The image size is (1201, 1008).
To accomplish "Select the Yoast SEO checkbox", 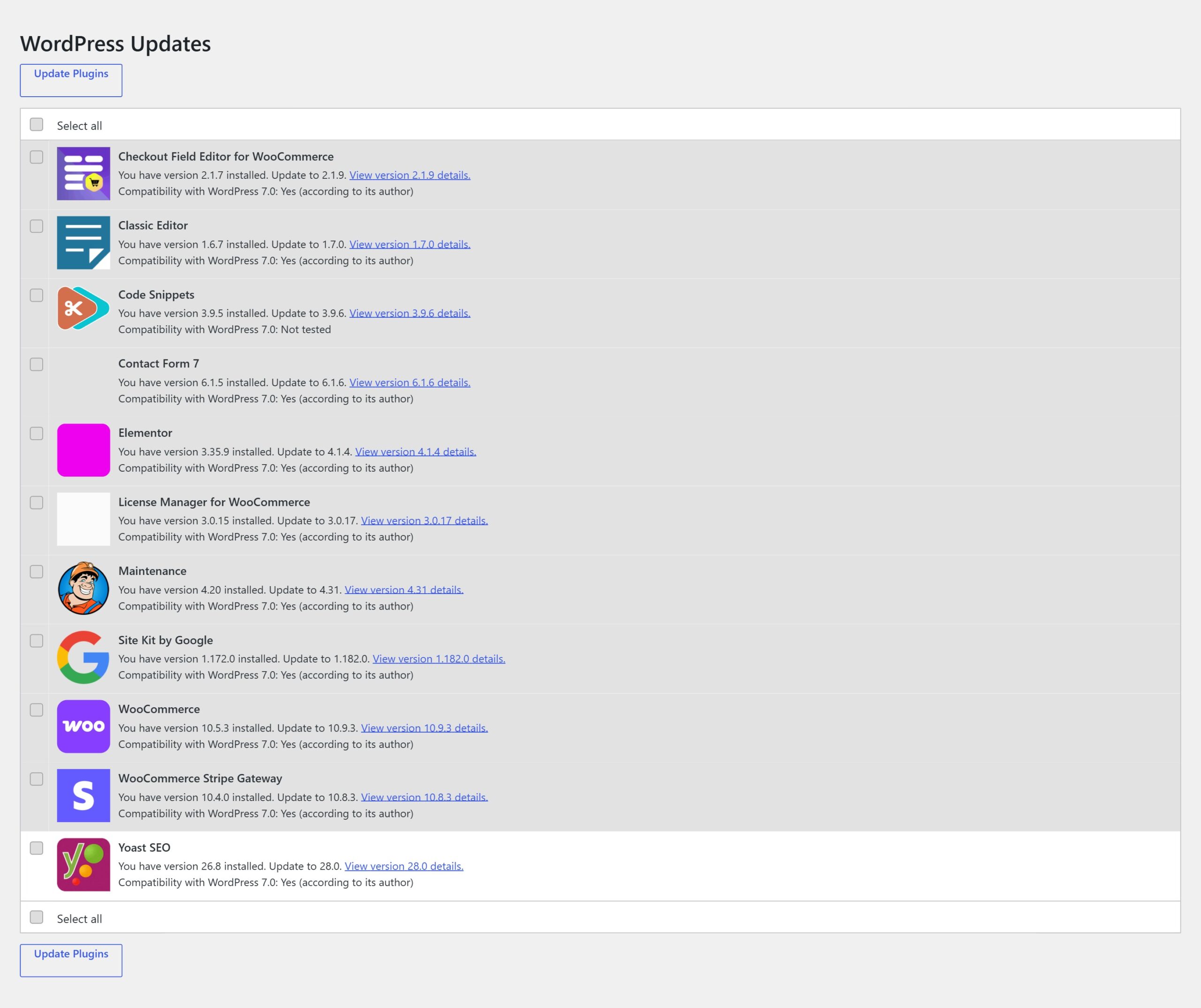I will [x=37, y=848].
